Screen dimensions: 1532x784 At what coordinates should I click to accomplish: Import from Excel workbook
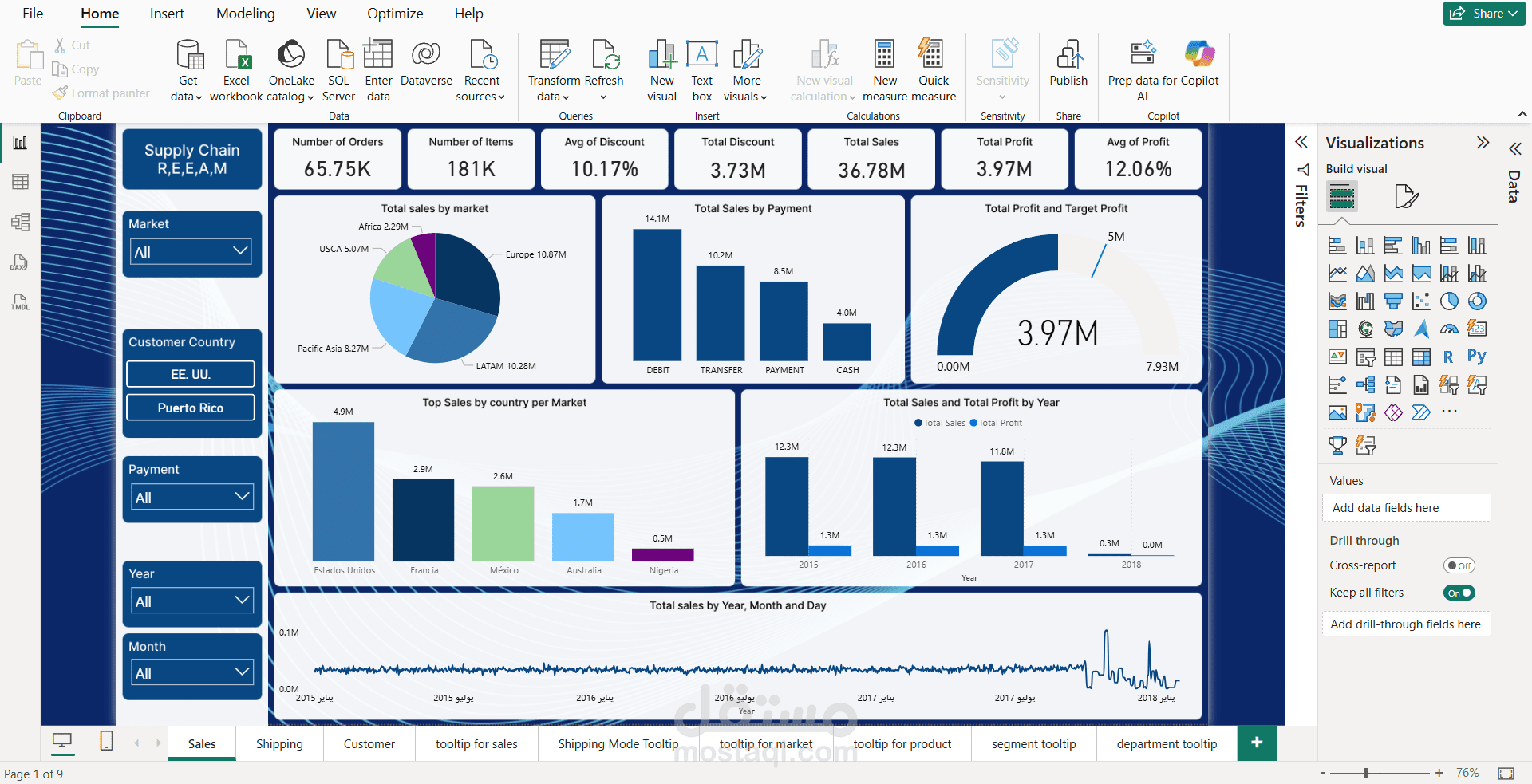(236, 71)
